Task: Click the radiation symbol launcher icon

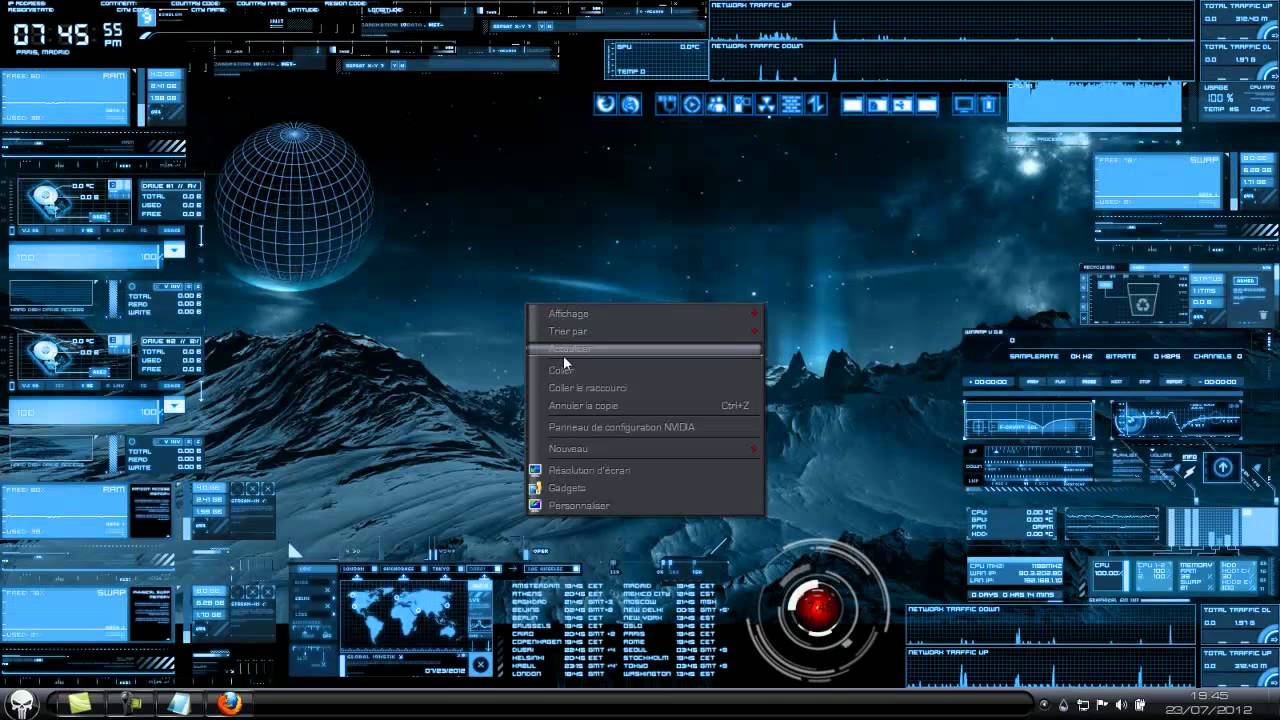Action: click(x=767, y=104)
